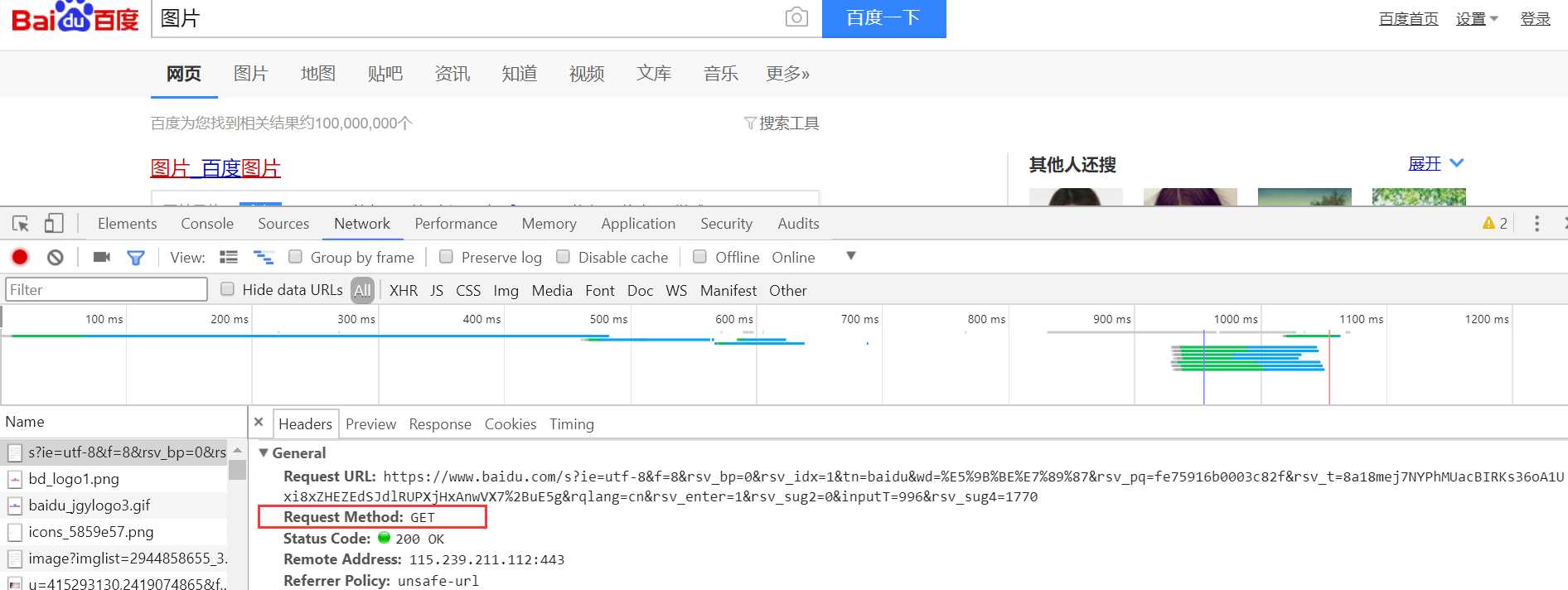Screen dimensions: 1568x590
Task: Toggle the Offline checkbox
Action: point(699,257)
